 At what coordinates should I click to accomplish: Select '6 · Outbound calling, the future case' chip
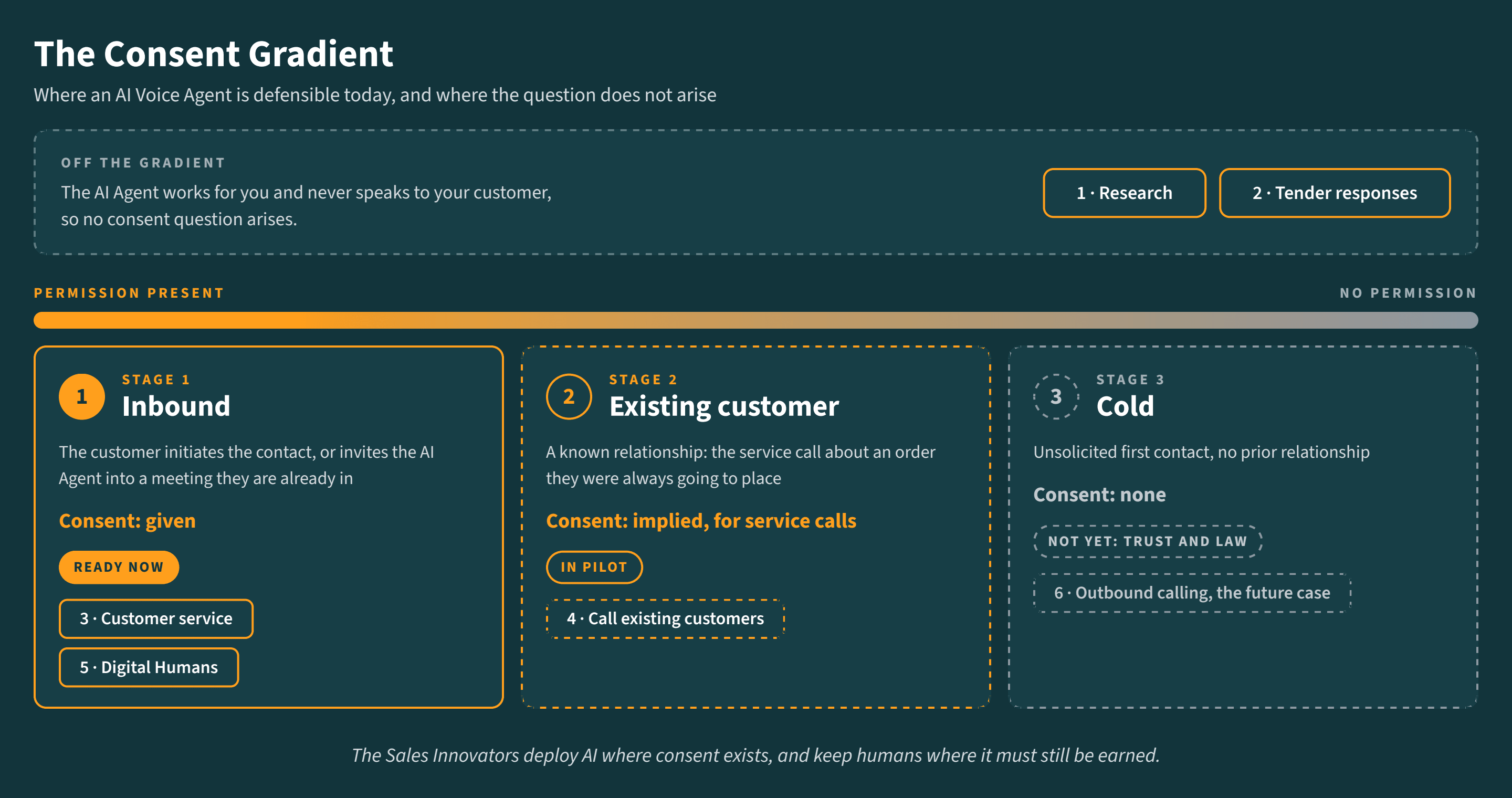pyautogui.click(x=1192, y=593)
